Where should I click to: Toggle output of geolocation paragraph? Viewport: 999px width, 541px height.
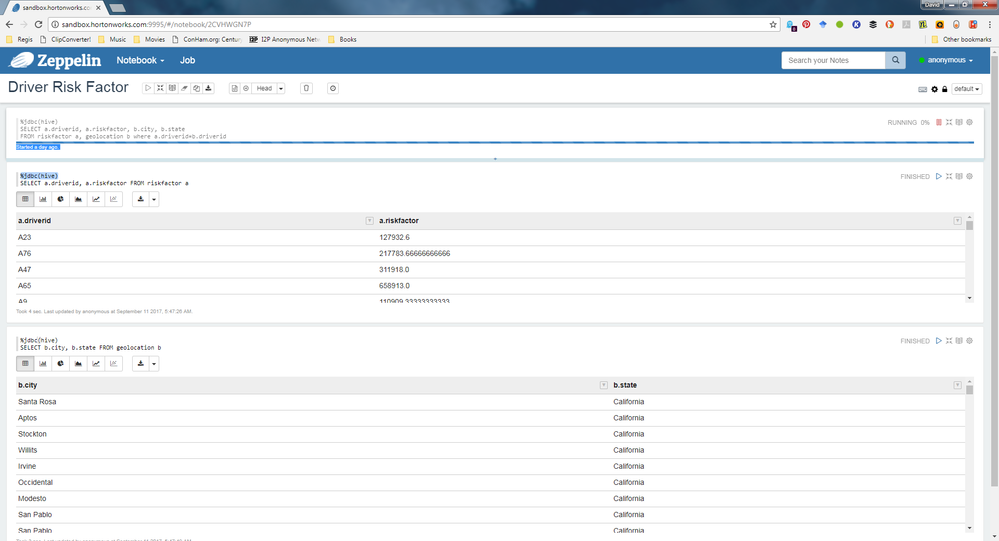(959, 341)
